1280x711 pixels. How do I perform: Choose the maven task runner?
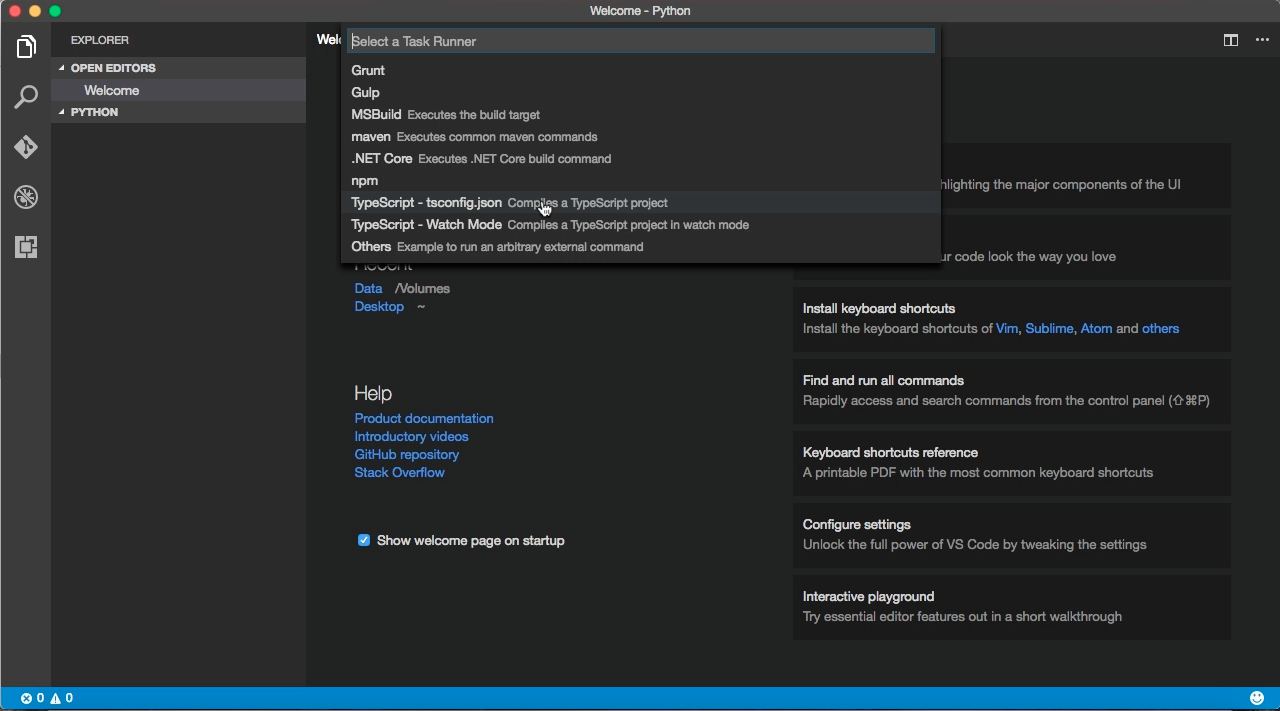[640, 136]
